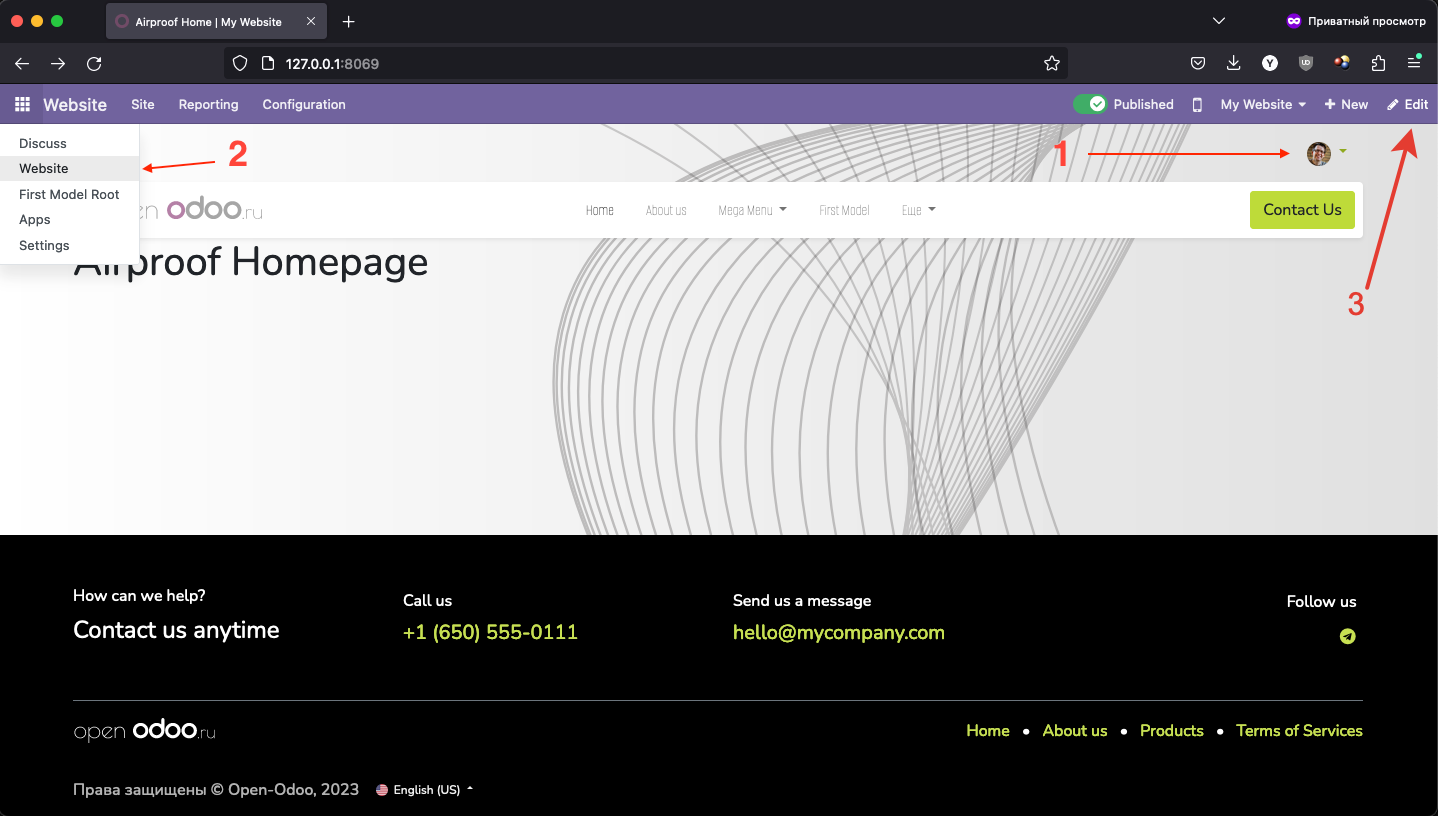Click the Telegram icon under Follow us

pyautogui.click(x=1348, y=636)
